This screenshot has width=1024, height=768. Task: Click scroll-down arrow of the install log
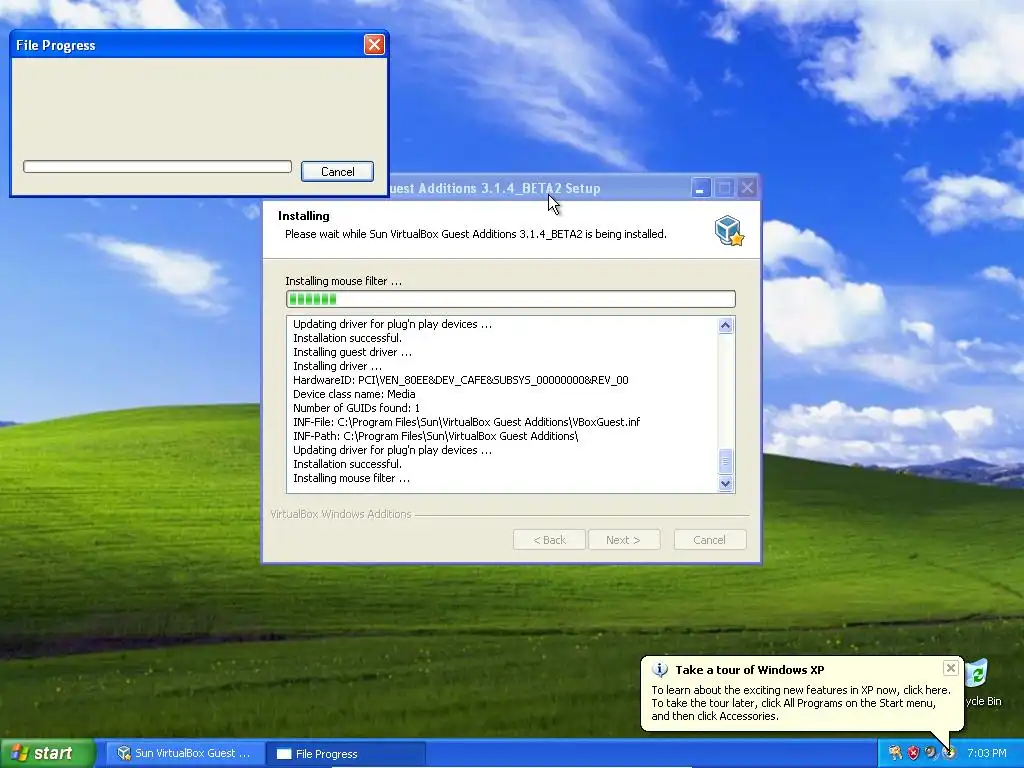(725, 484)
